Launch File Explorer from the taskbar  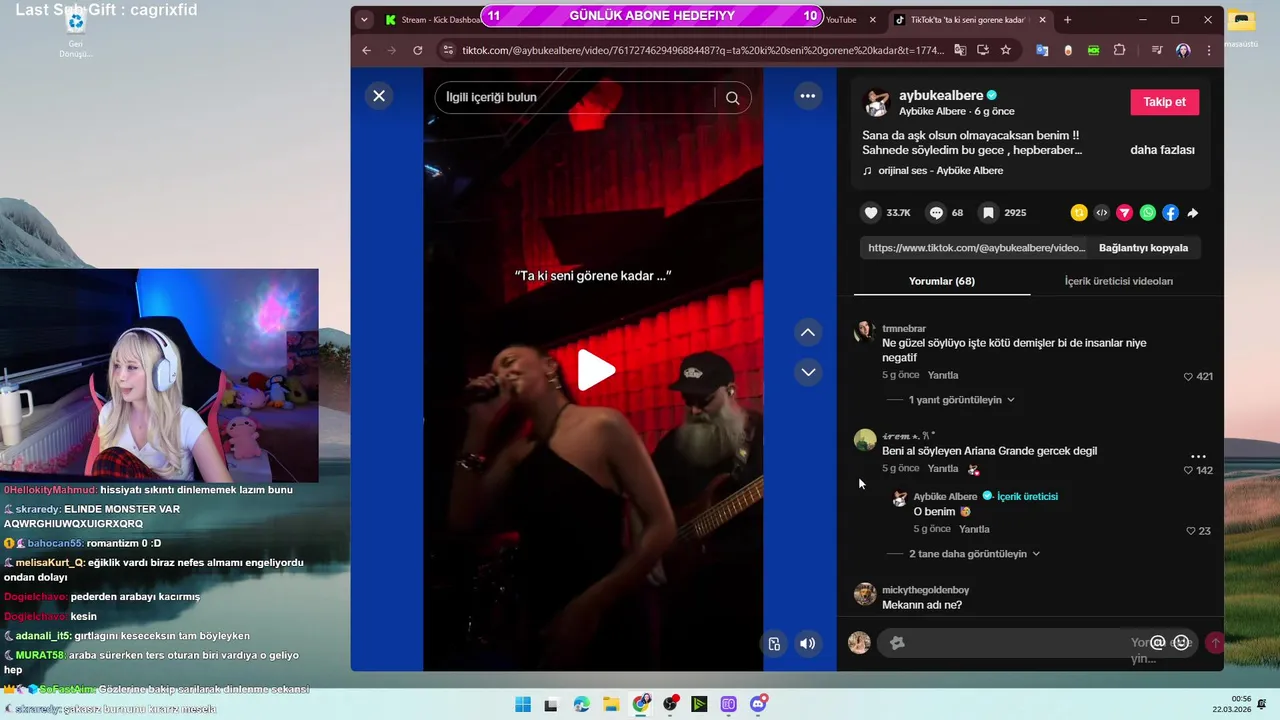(x=611, y=704)
